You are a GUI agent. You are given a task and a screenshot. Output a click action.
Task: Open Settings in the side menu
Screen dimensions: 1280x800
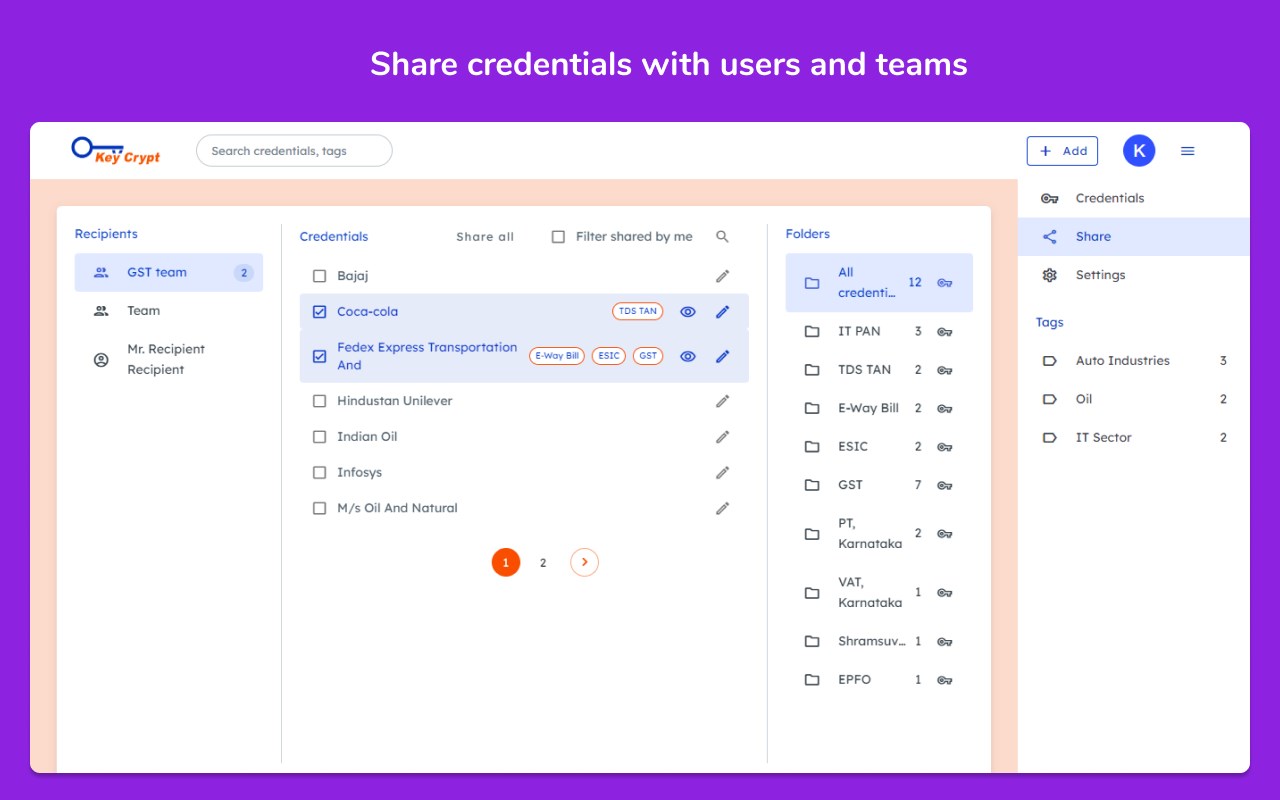(x=1134, y=275)
